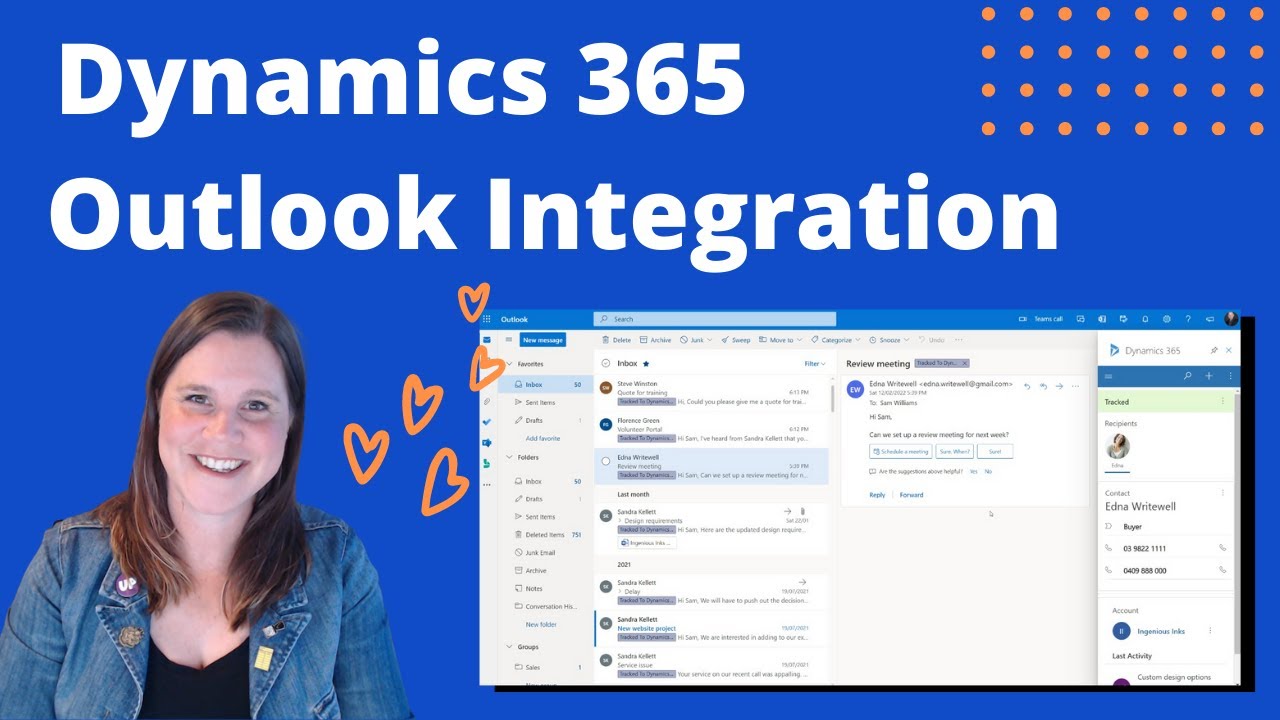Screen dimensions: 1280x720
Task: Select the Edna Writewell message circle
Action: point(605,461)
